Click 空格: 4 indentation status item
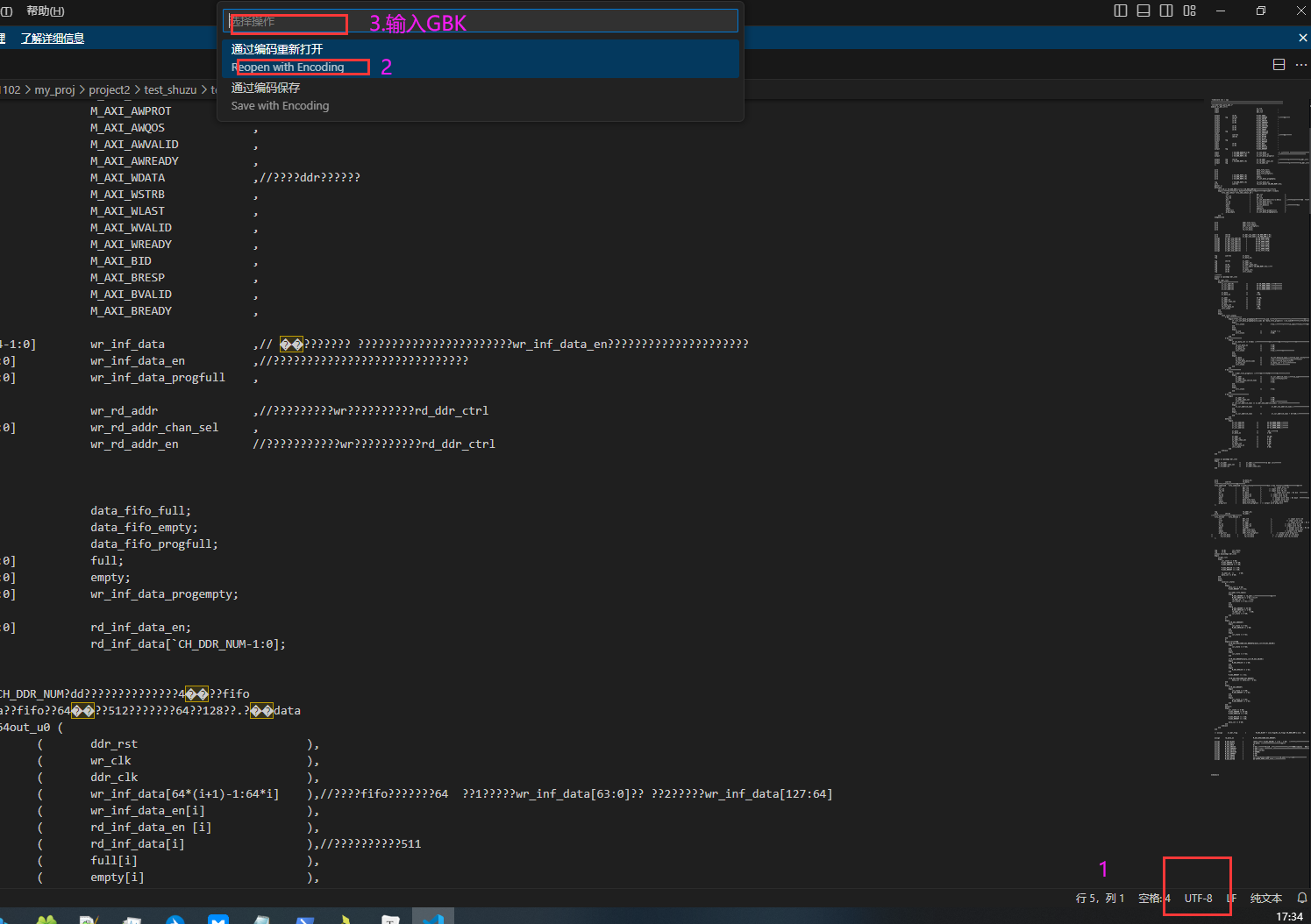This screenshot has width=1311, height=924. [1154, 898]
